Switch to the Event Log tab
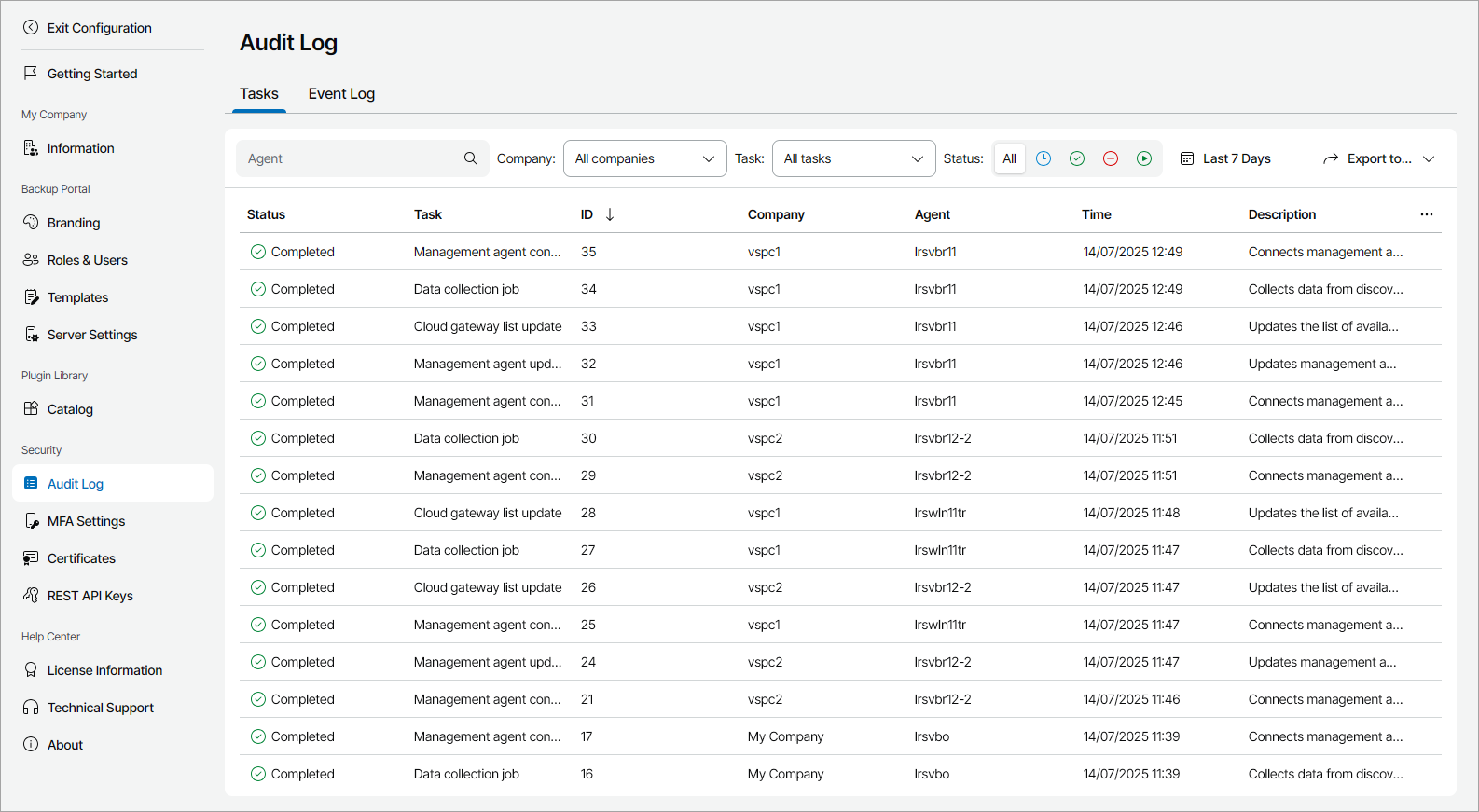 (341, 93)
